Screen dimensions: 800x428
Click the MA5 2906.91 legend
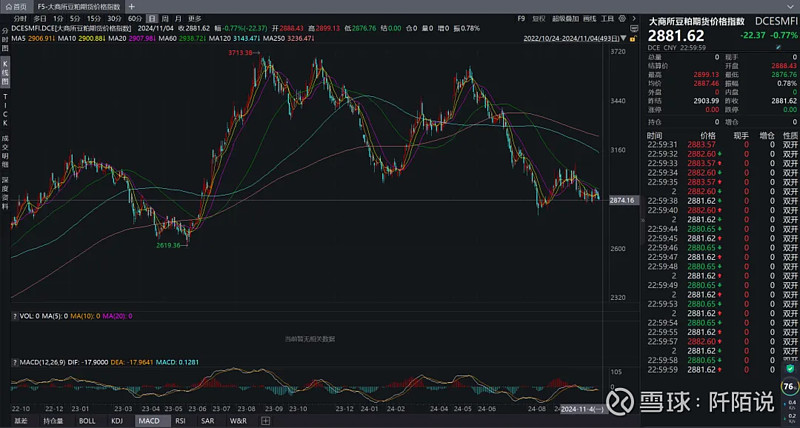tap(33, 38)
